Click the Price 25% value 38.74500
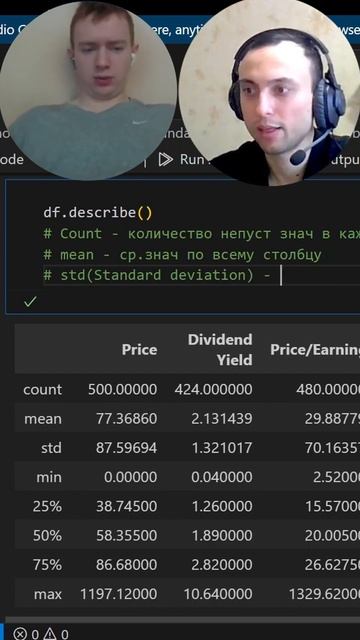The height and width of the screenshot is (640, 360). [127, 507]
